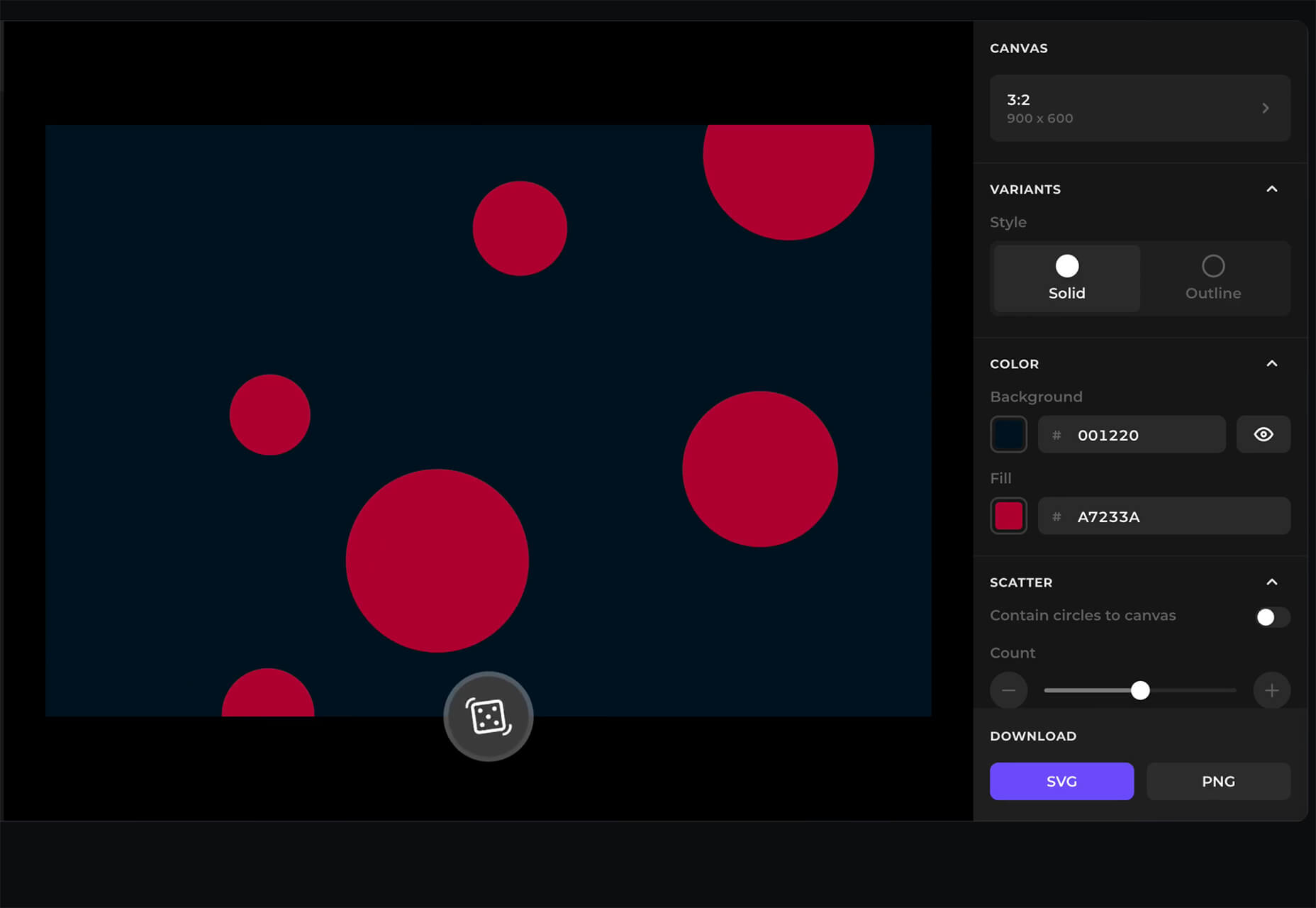Click the dice randomize button
The image size is (1316, 908).
tap(488, 716)
